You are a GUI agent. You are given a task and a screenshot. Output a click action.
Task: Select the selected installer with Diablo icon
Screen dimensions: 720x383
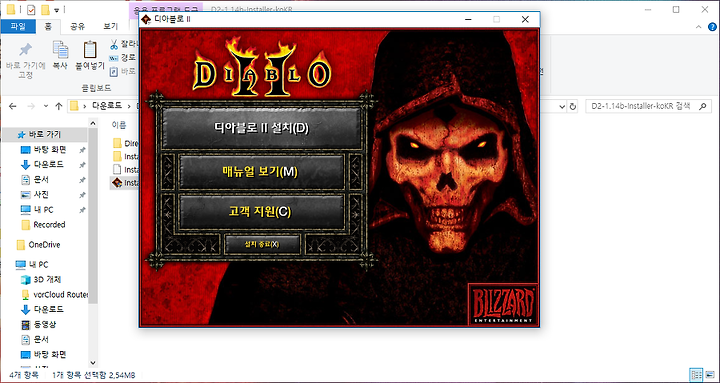click(125, 183)
